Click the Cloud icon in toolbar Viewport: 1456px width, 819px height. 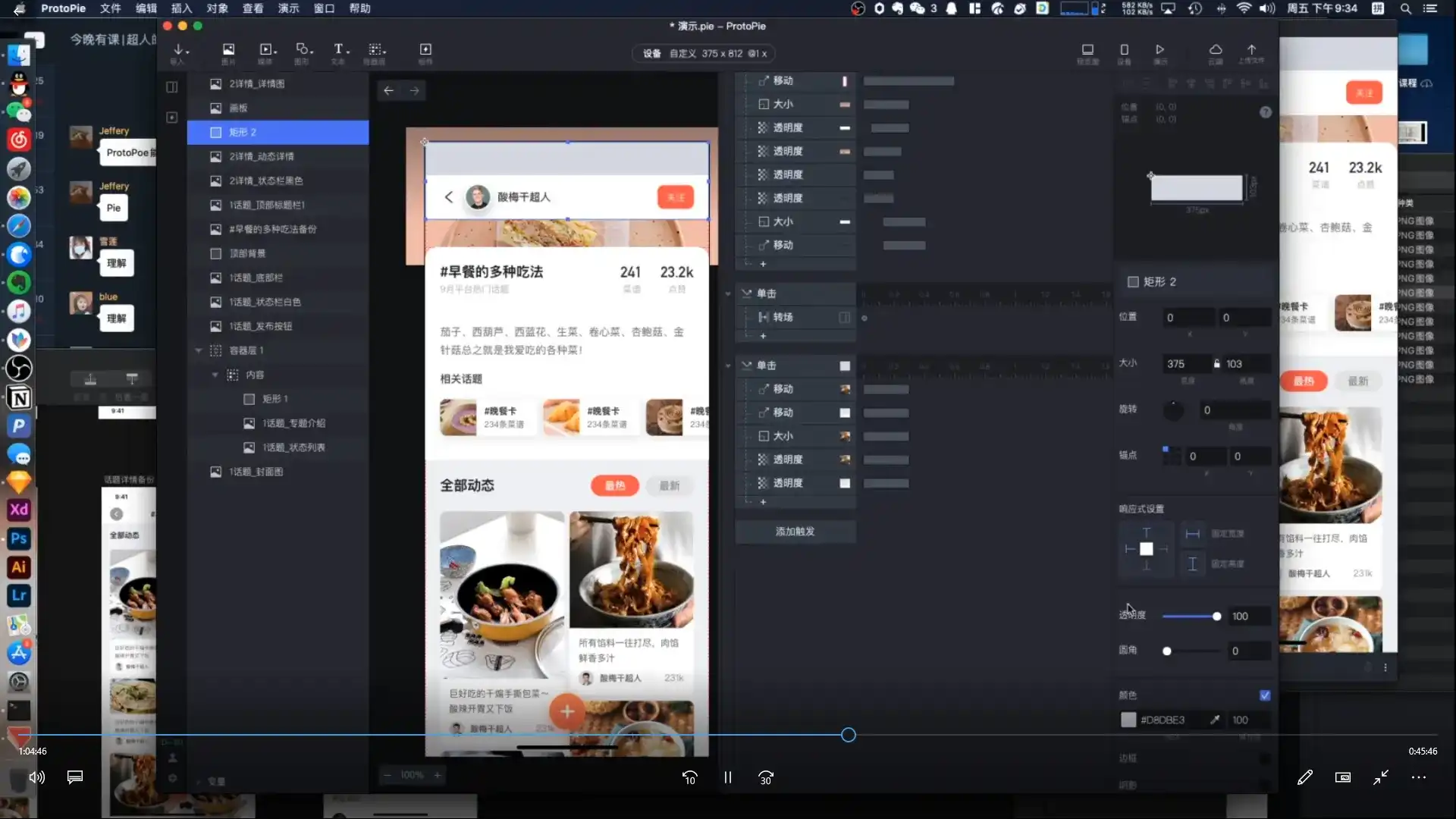[1215, 50]
